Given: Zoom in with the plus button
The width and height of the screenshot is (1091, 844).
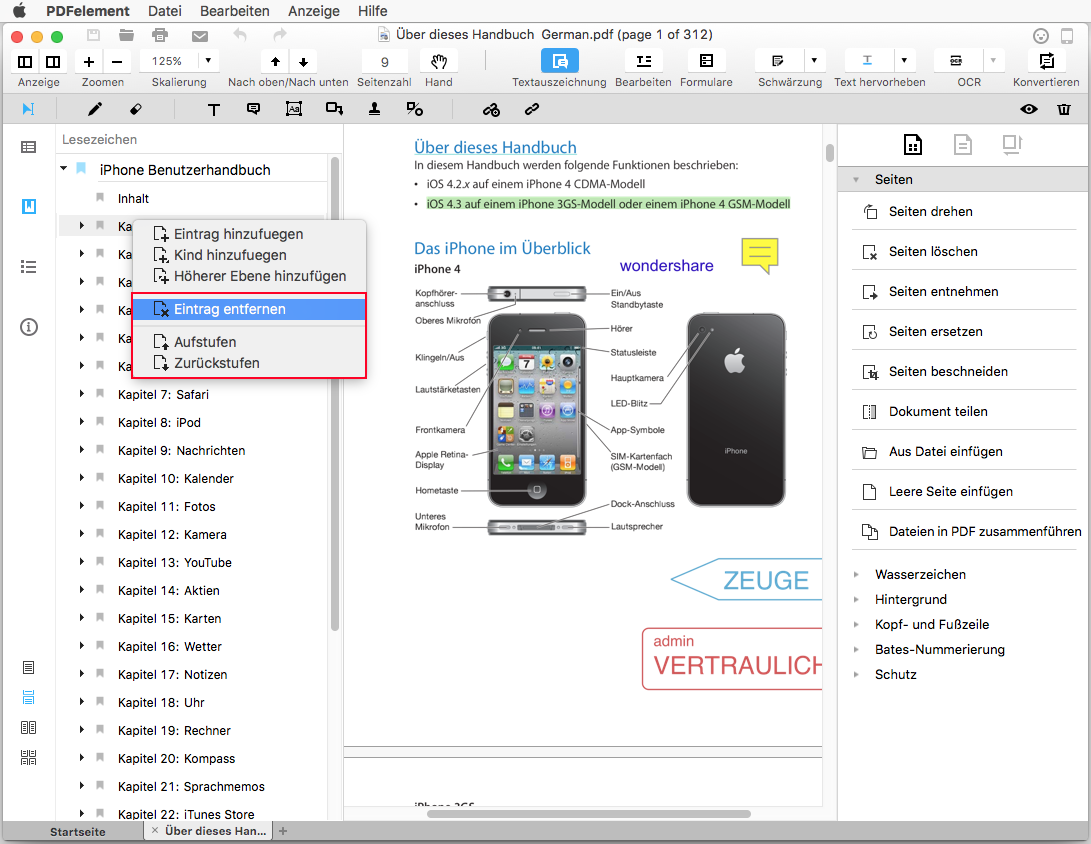Looking at the screenshot, I should click(89, 61).
